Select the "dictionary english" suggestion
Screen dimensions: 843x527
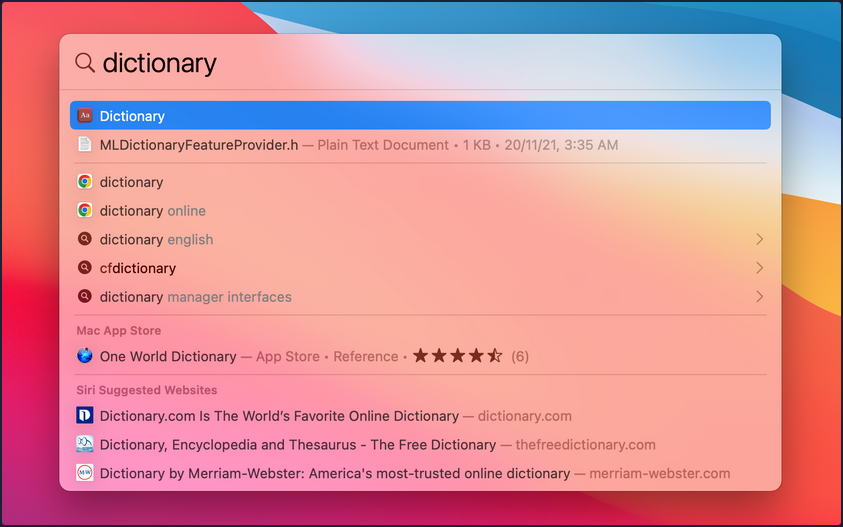[x=420, y=239]
